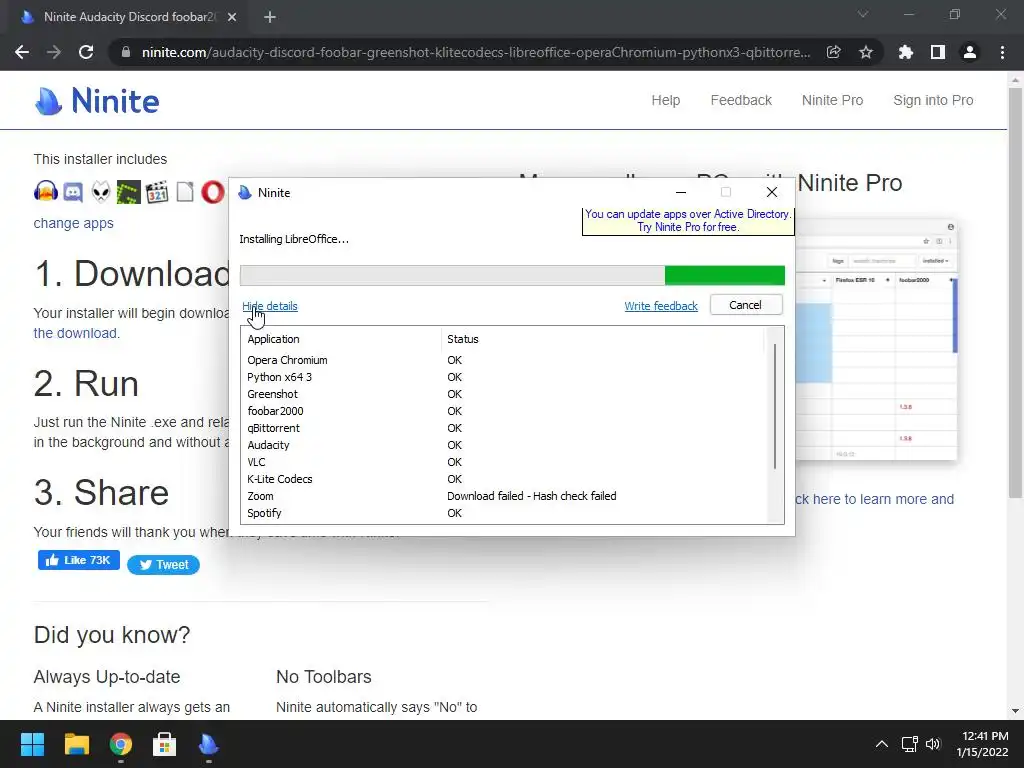
Task: Click the share page icon in address bar
Action: tap(833, 52)
